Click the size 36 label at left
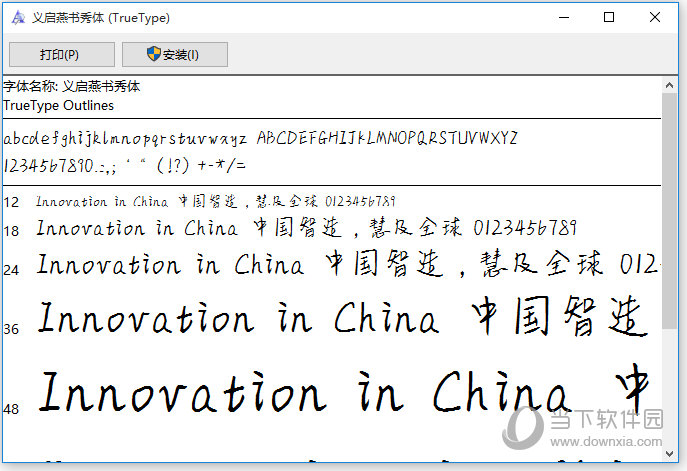The width and height of the screenshot is (687, 471). [12, 328]
